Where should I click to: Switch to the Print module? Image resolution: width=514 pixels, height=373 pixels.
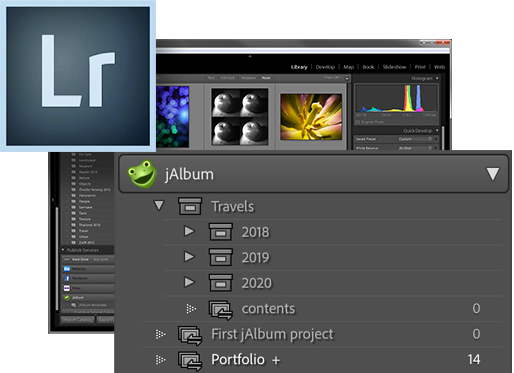coord(420,67)
